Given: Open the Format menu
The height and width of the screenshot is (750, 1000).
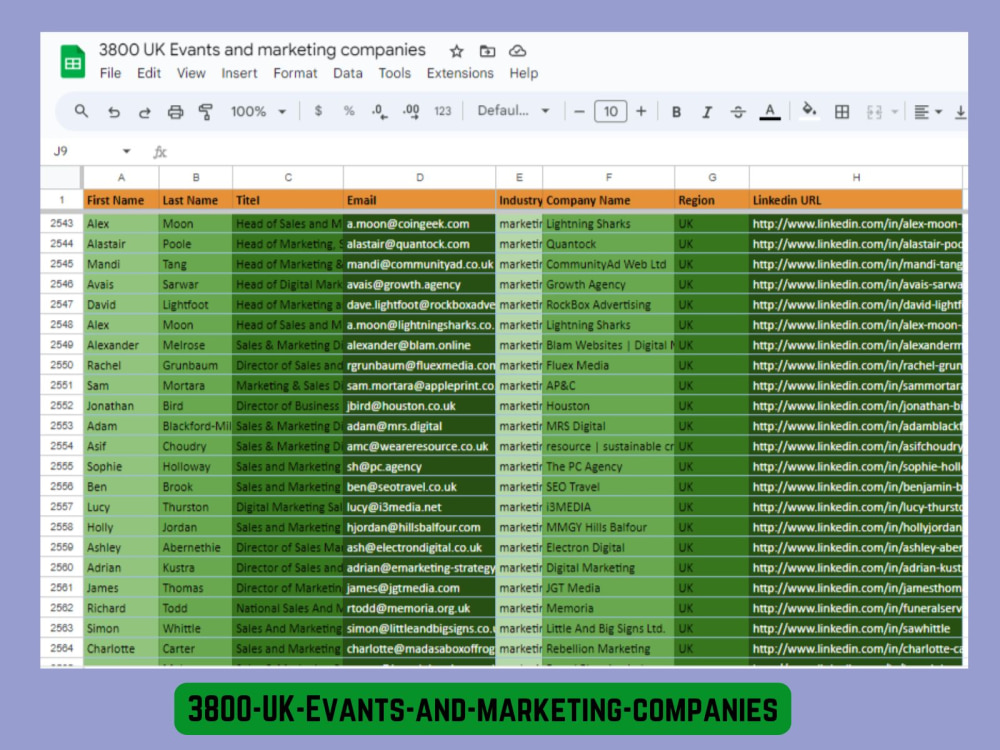Looking at the screenshot, I should tap(295, 73).
